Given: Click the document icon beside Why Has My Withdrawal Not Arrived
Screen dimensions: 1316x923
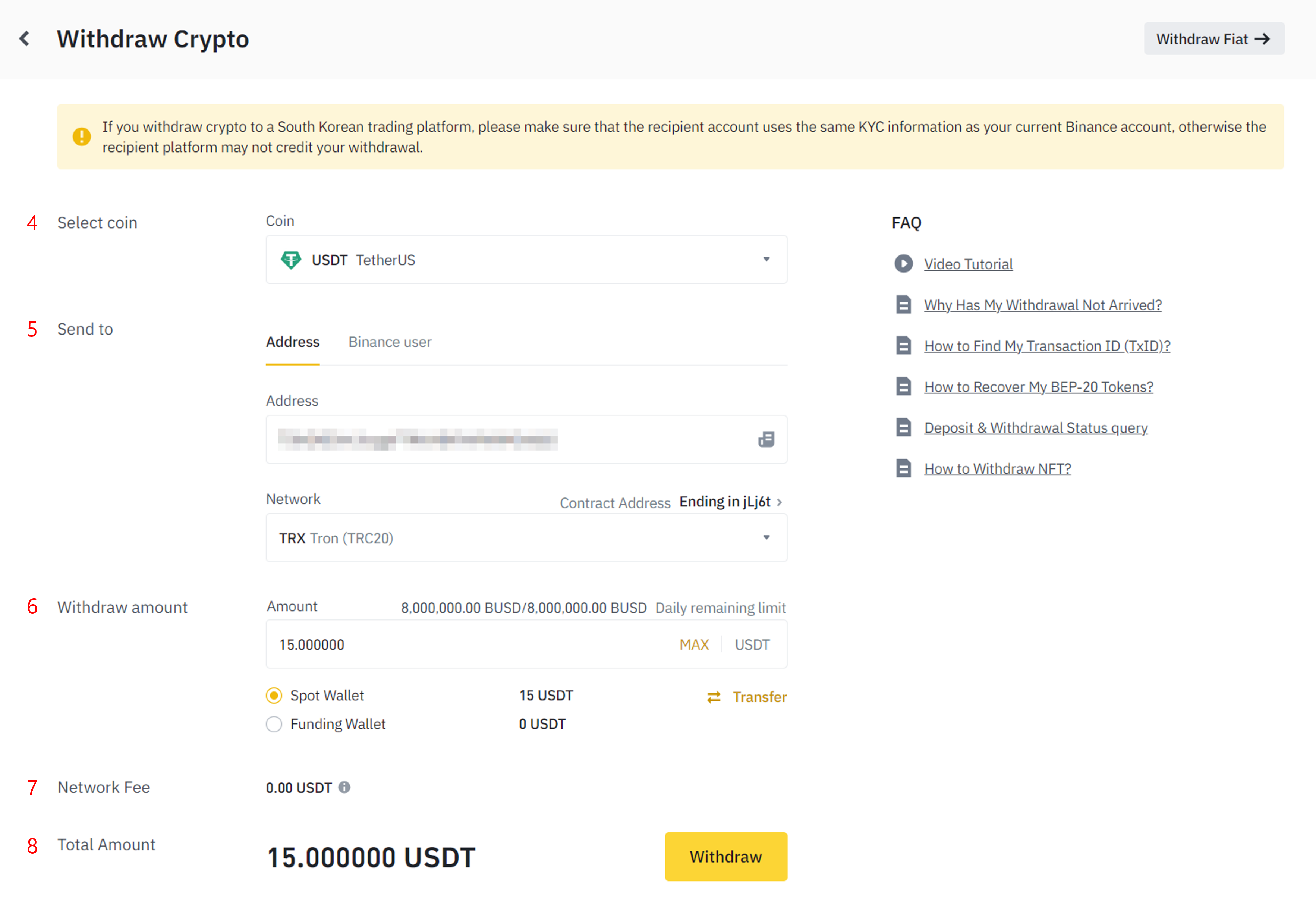Looking at the screenshot, I should click(x=903, y=304).
